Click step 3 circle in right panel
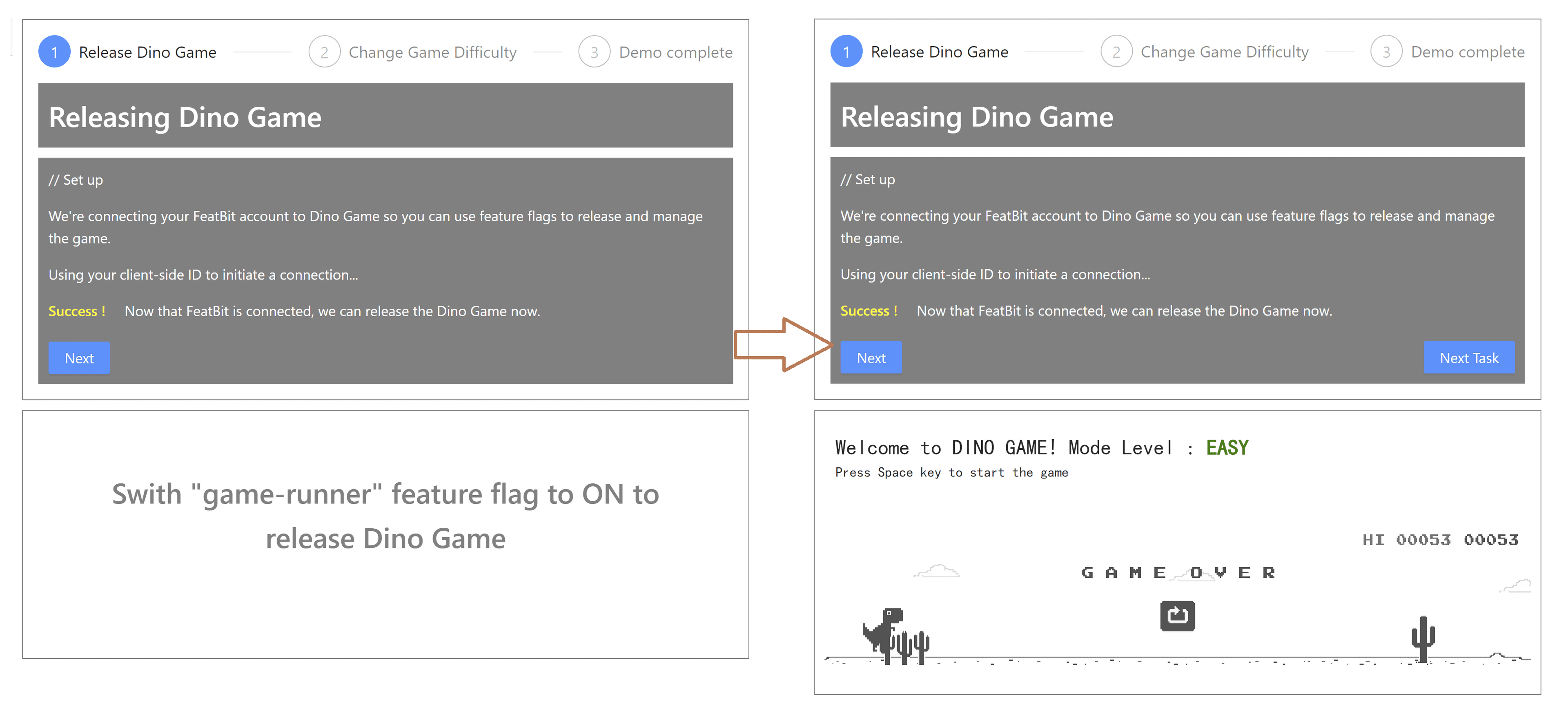 pos(1386,52)
